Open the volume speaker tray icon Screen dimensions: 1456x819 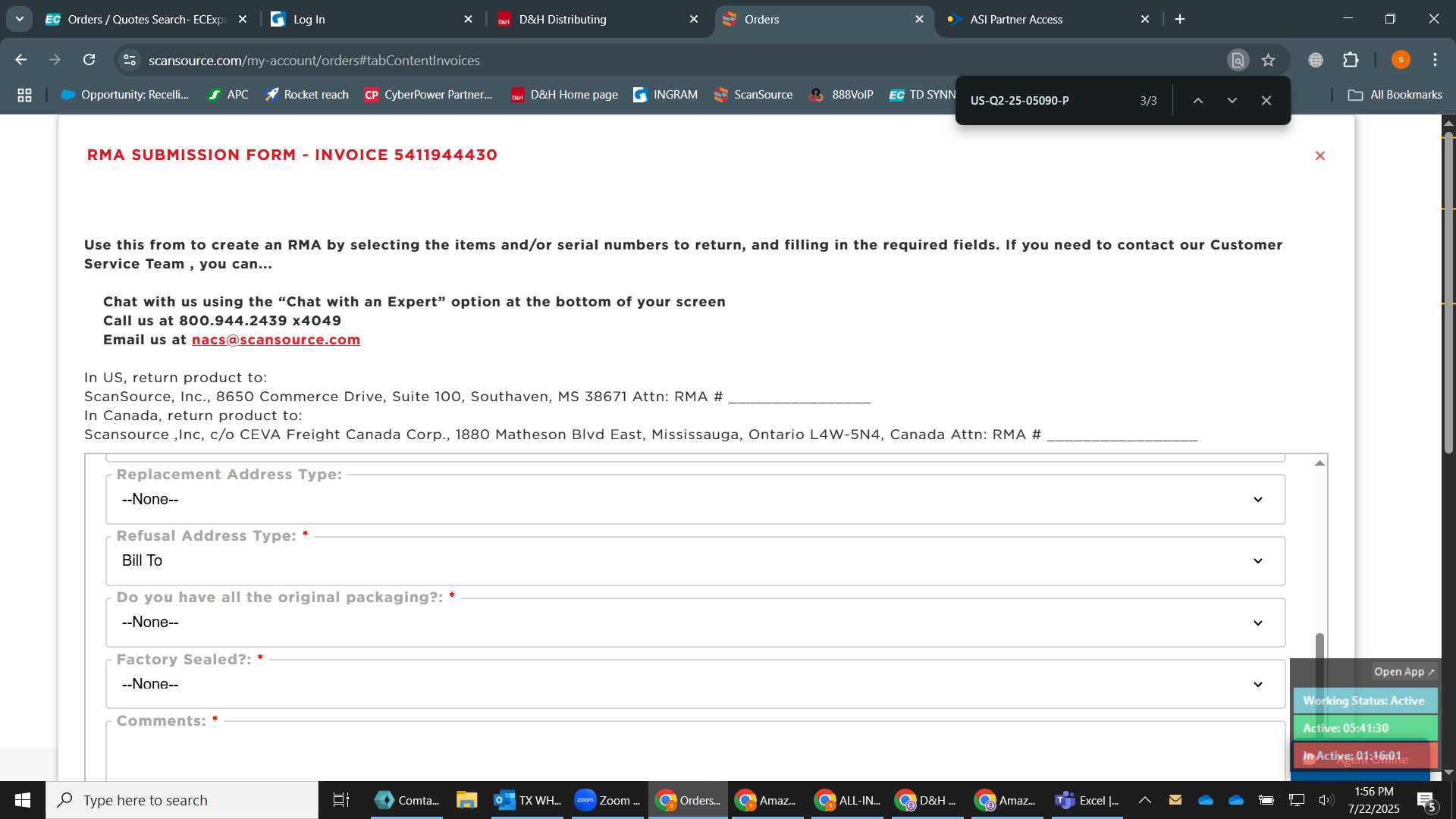(x=1326, y=800)
